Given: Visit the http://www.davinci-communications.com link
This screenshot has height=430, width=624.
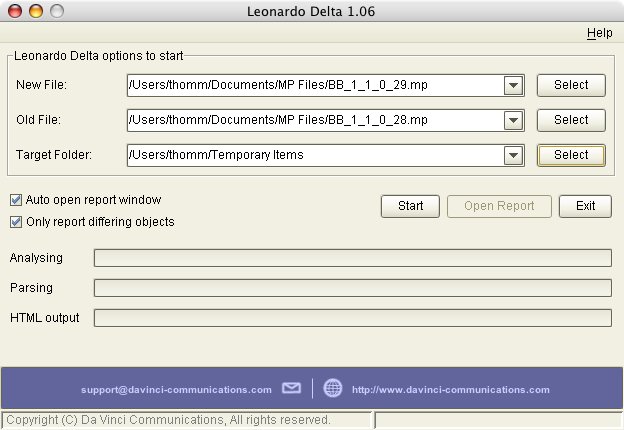Looking at the screenshot, I should 451,390.
